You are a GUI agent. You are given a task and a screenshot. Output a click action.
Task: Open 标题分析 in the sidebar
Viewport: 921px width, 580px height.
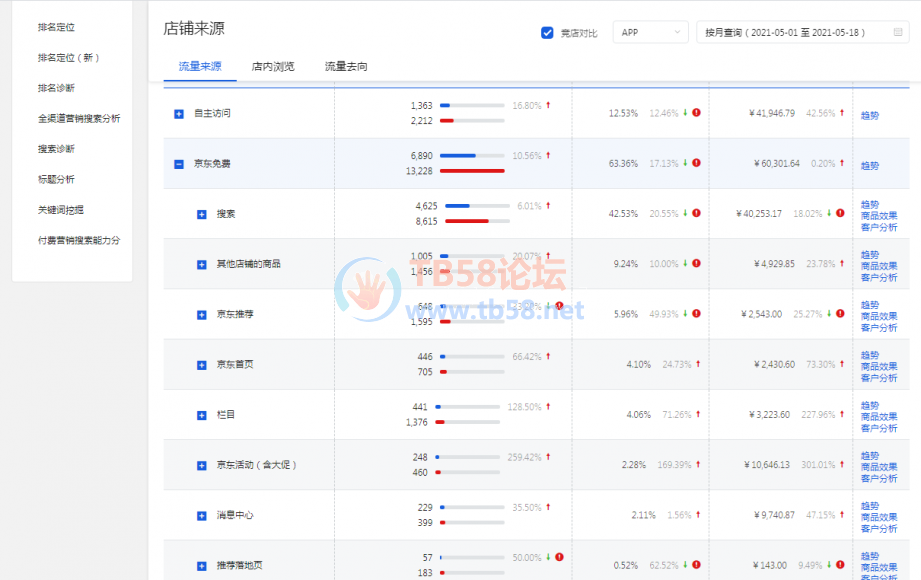56,179
